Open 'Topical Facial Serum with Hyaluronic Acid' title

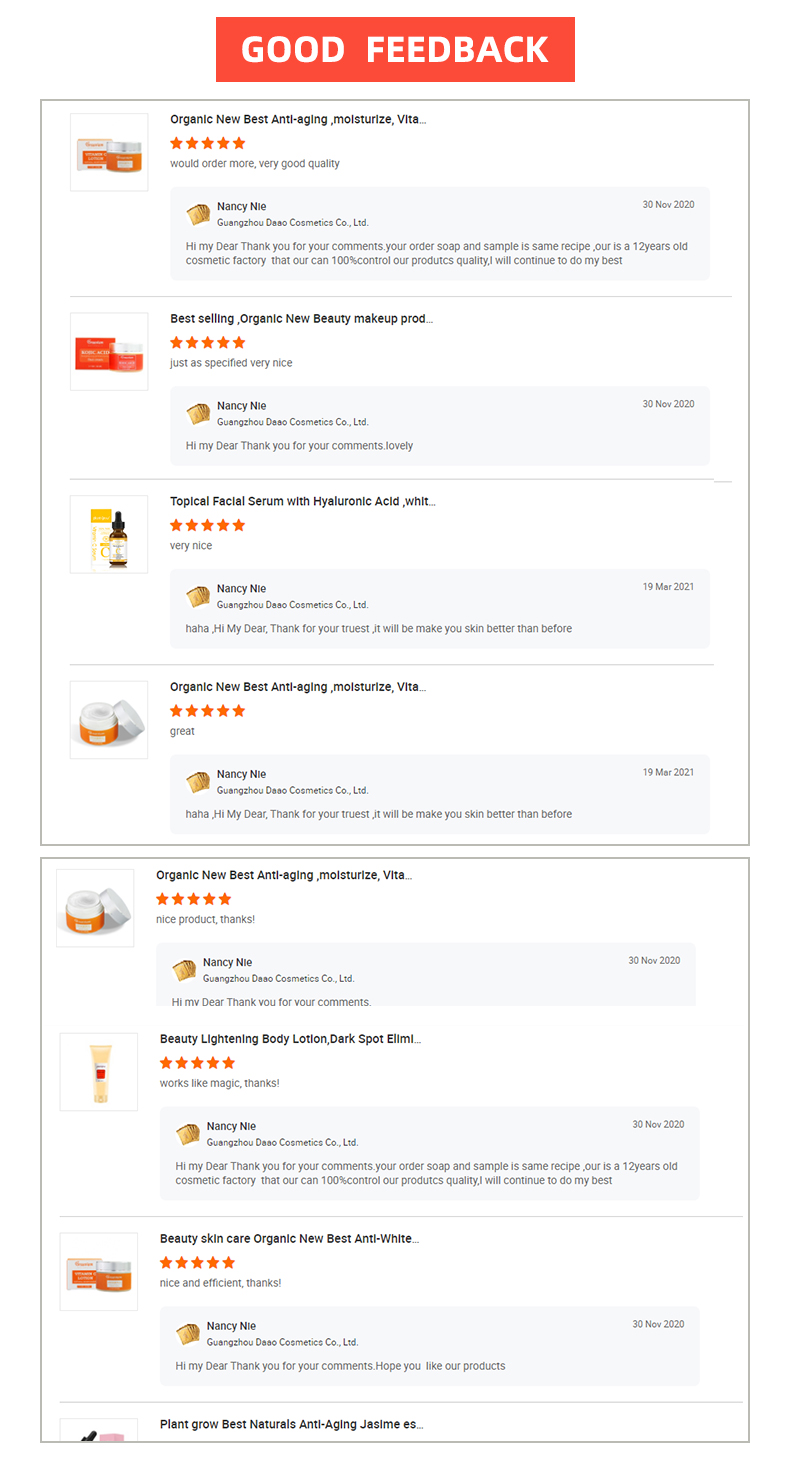click(303, 502)
